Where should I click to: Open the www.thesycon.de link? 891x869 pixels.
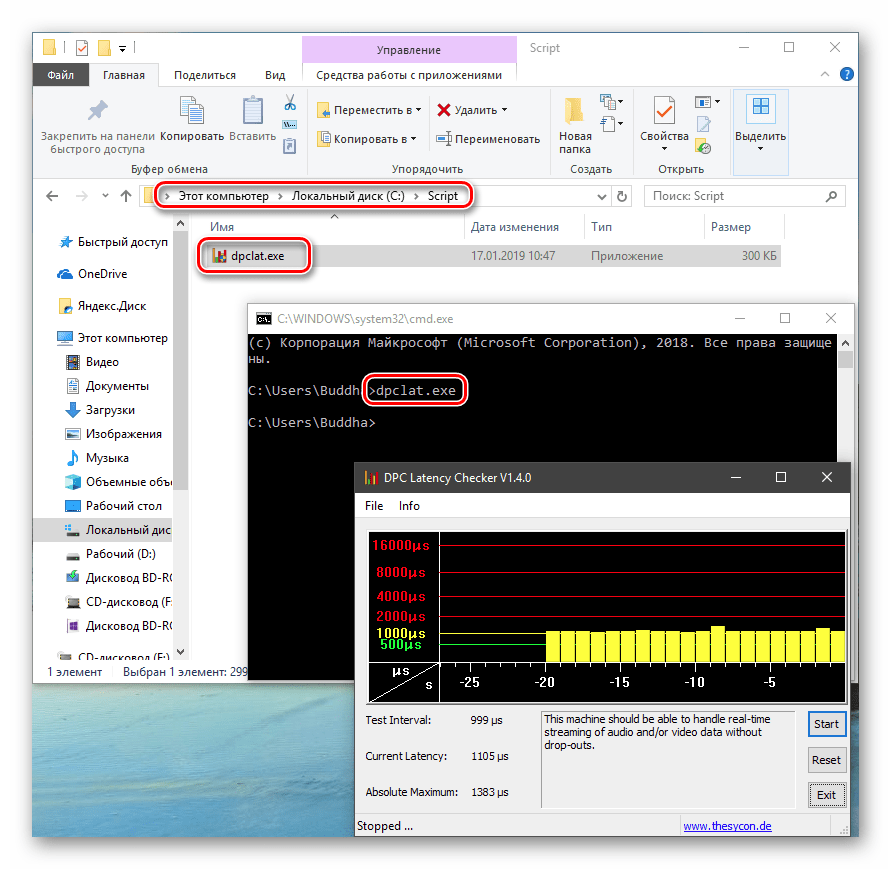pos(727,826)
